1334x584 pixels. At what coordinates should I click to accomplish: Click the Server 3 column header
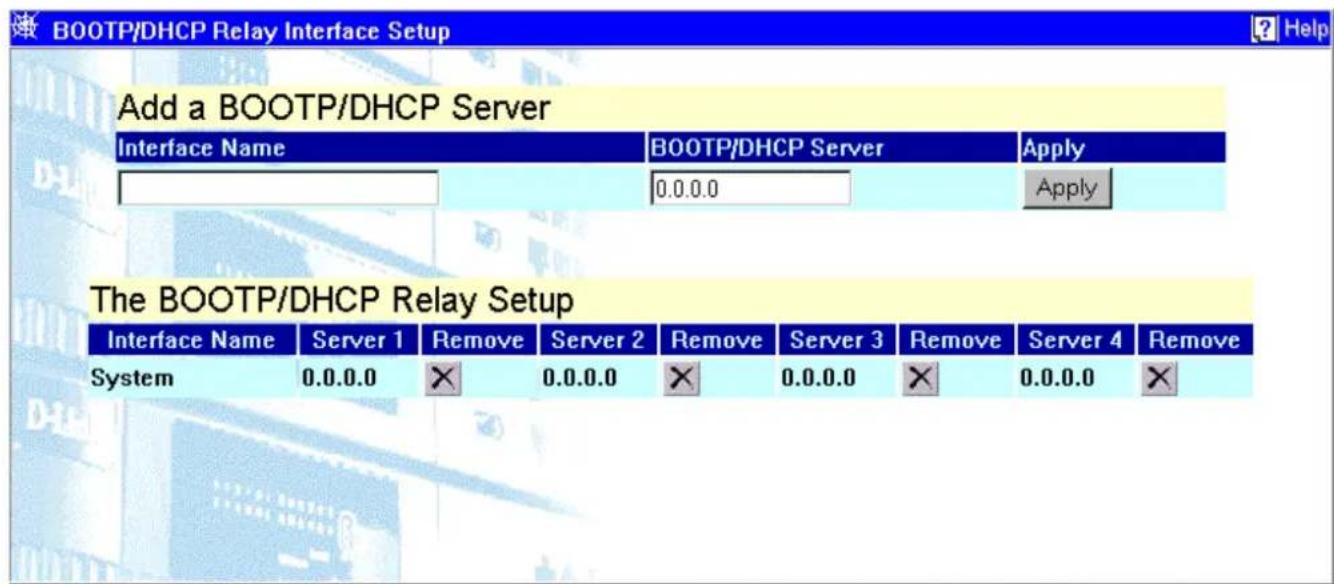click(x=837, y=340)
